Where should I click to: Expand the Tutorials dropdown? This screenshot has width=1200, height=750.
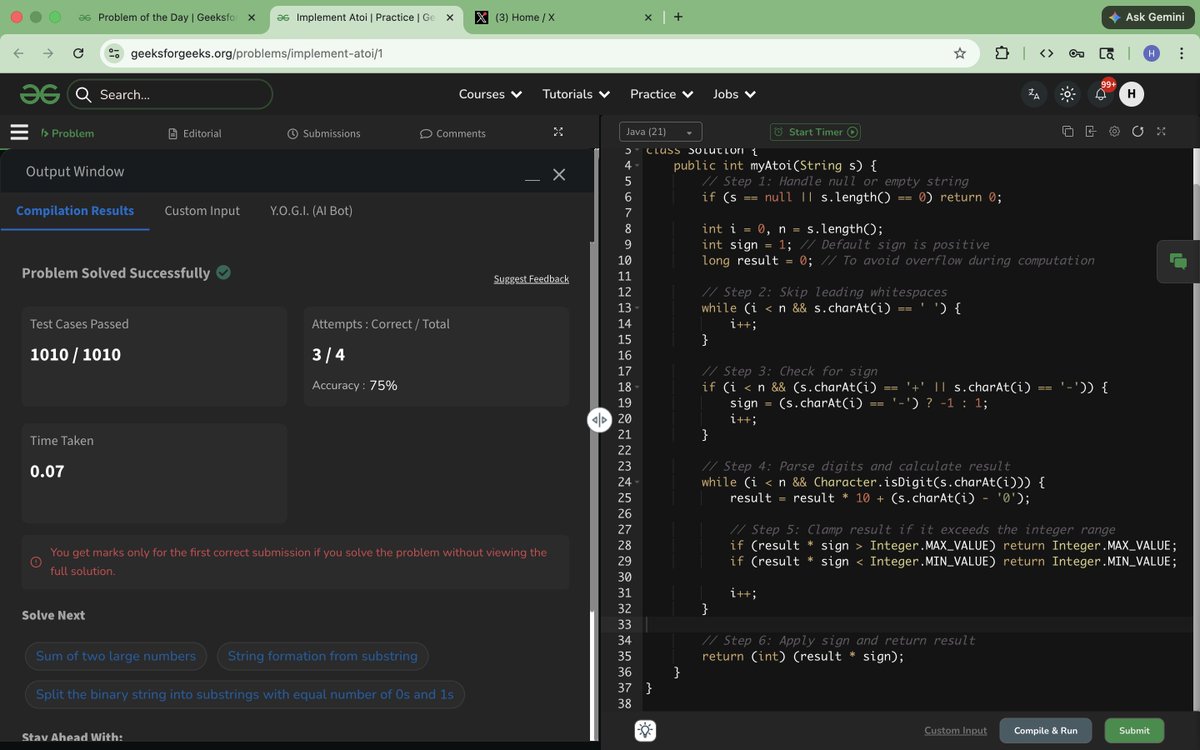click(576, 94)
